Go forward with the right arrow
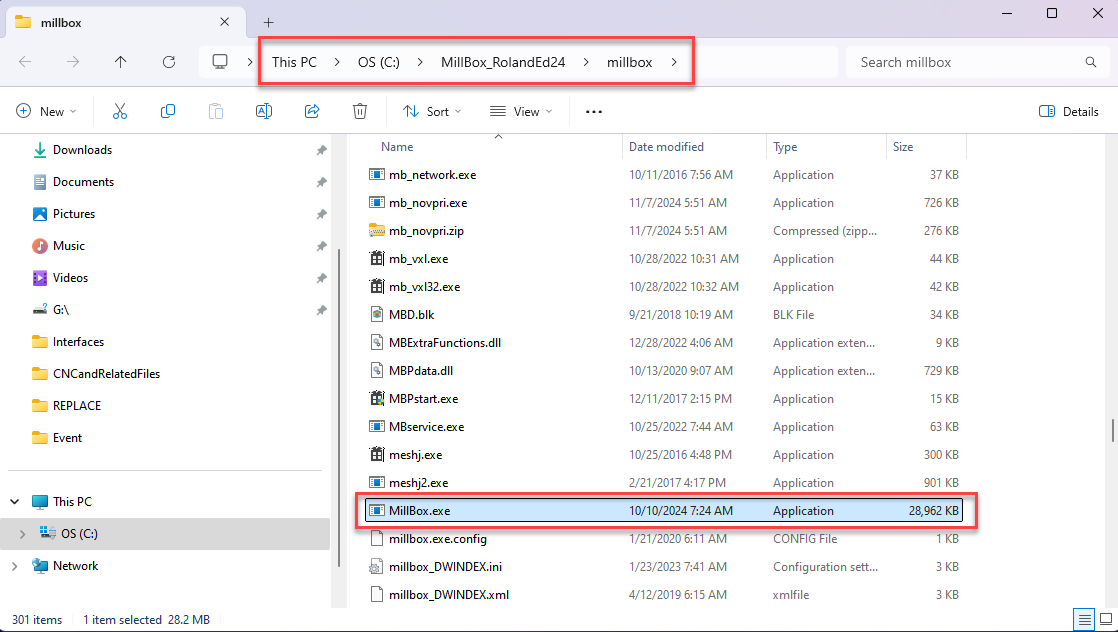The height and width of the screenshot is (632, 1118). coord(73,62)
